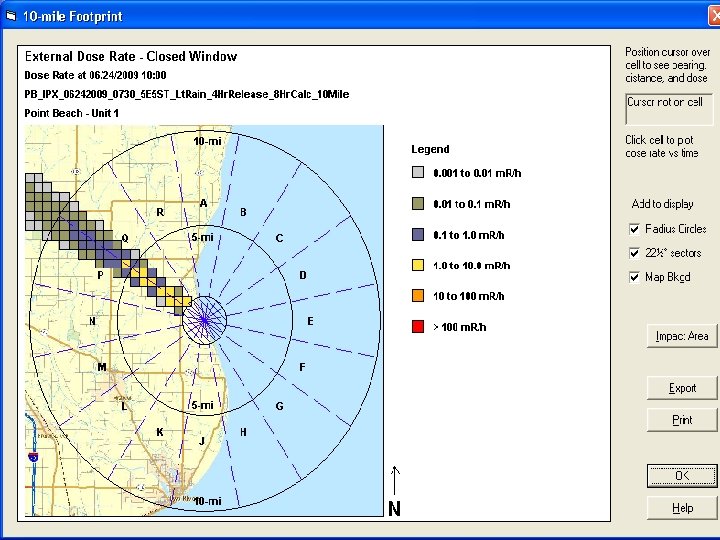Confirm with the OK button
Image resolution: width=720 pixels, height=540 pixels.
click(x=682, y=476)
